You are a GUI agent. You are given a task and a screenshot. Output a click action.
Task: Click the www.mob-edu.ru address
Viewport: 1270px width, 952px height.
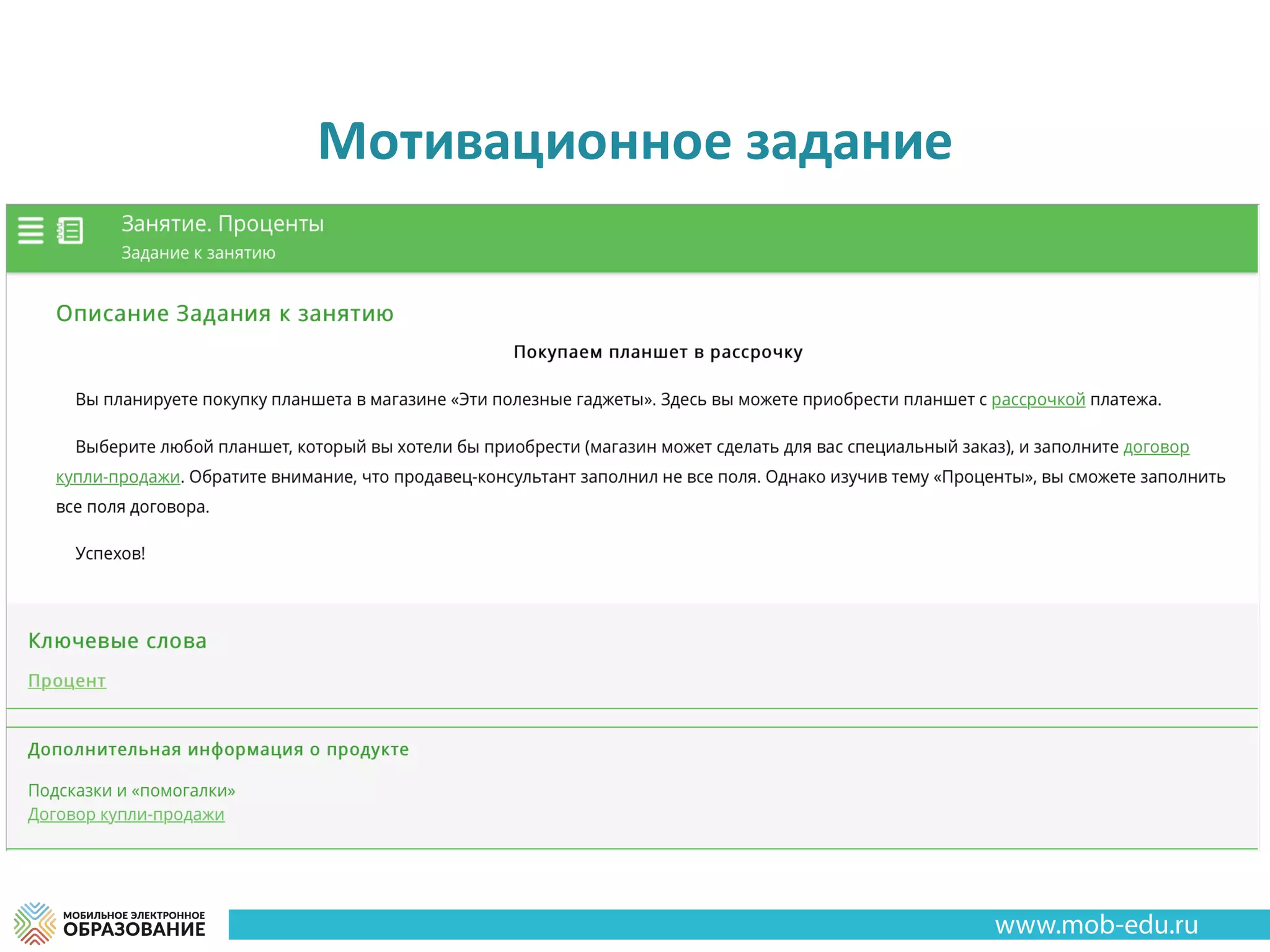[1096, 925]
